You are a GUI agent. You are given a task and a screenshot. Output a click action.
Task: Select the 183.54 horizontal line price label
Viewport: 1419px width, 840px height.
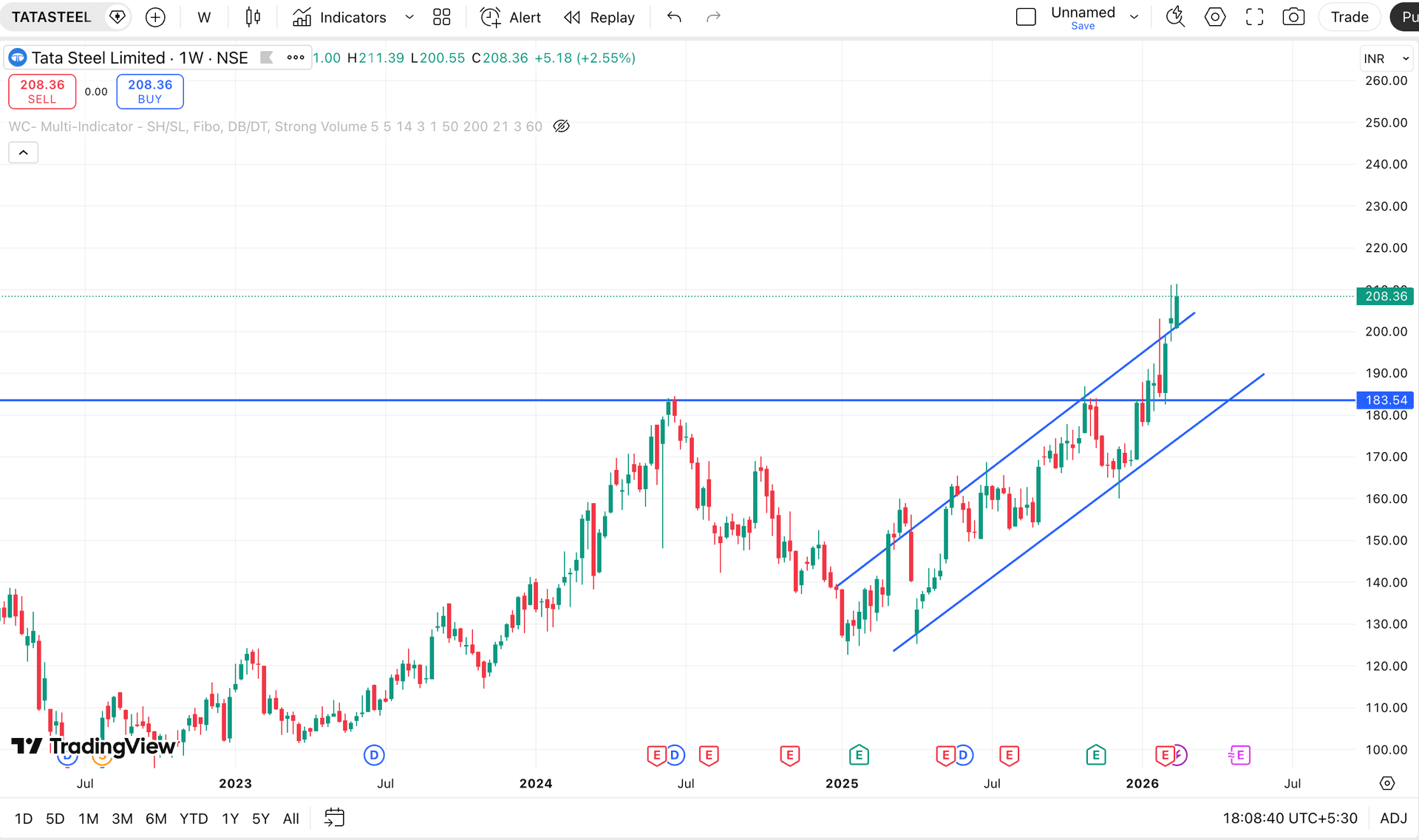coord(1386,400)
